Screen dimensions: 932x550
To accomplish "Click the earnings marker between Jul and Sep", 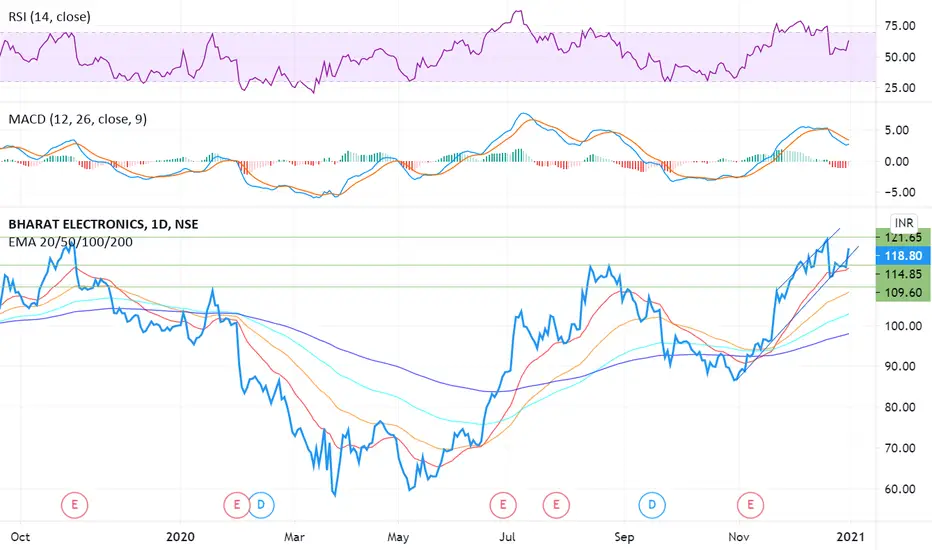I will click(x=556, y=505).
